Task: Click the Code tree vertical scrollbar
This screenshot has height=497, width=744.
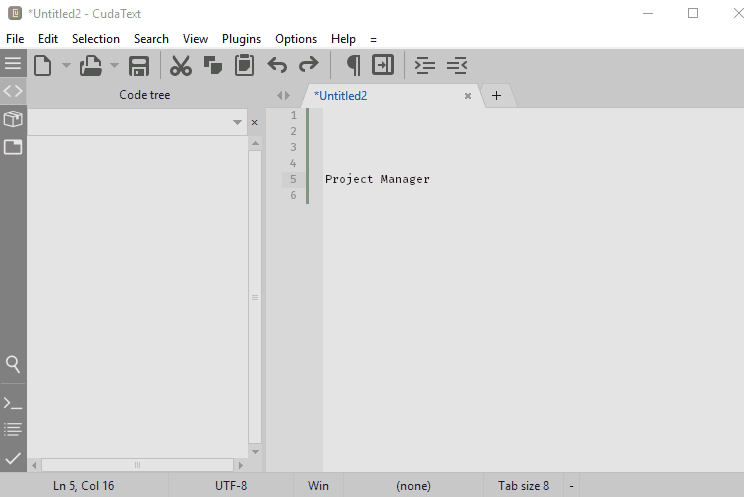Action: [x=255, y=297]
